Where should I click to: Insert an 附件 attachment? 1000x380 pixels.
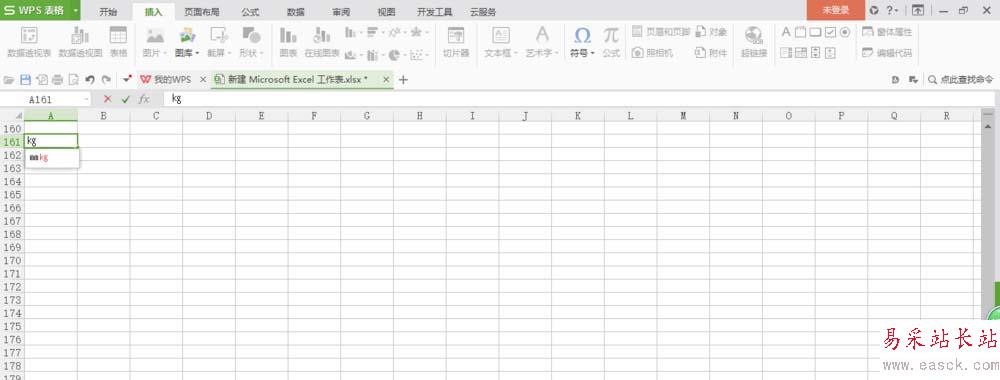[711, 53]
